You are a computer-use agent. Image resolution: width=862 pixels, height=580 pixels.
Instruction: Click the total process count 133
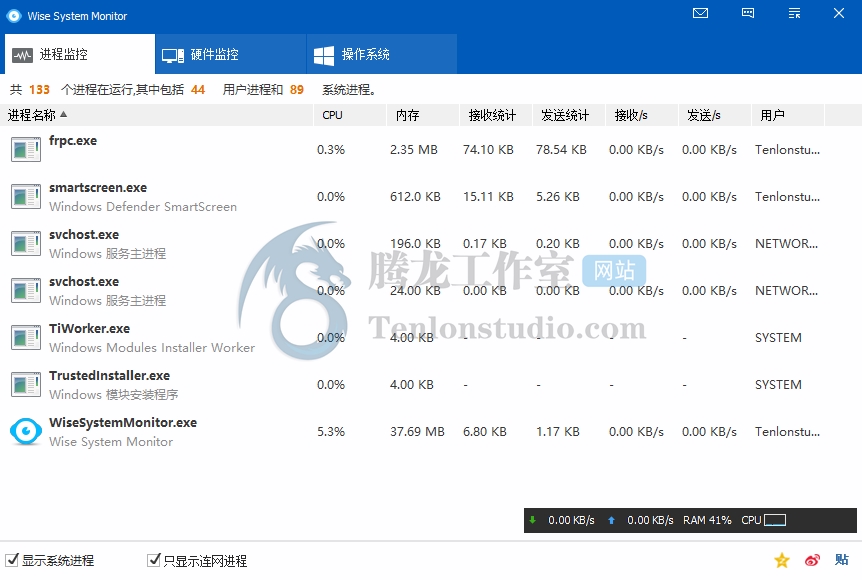coord(39,90)
